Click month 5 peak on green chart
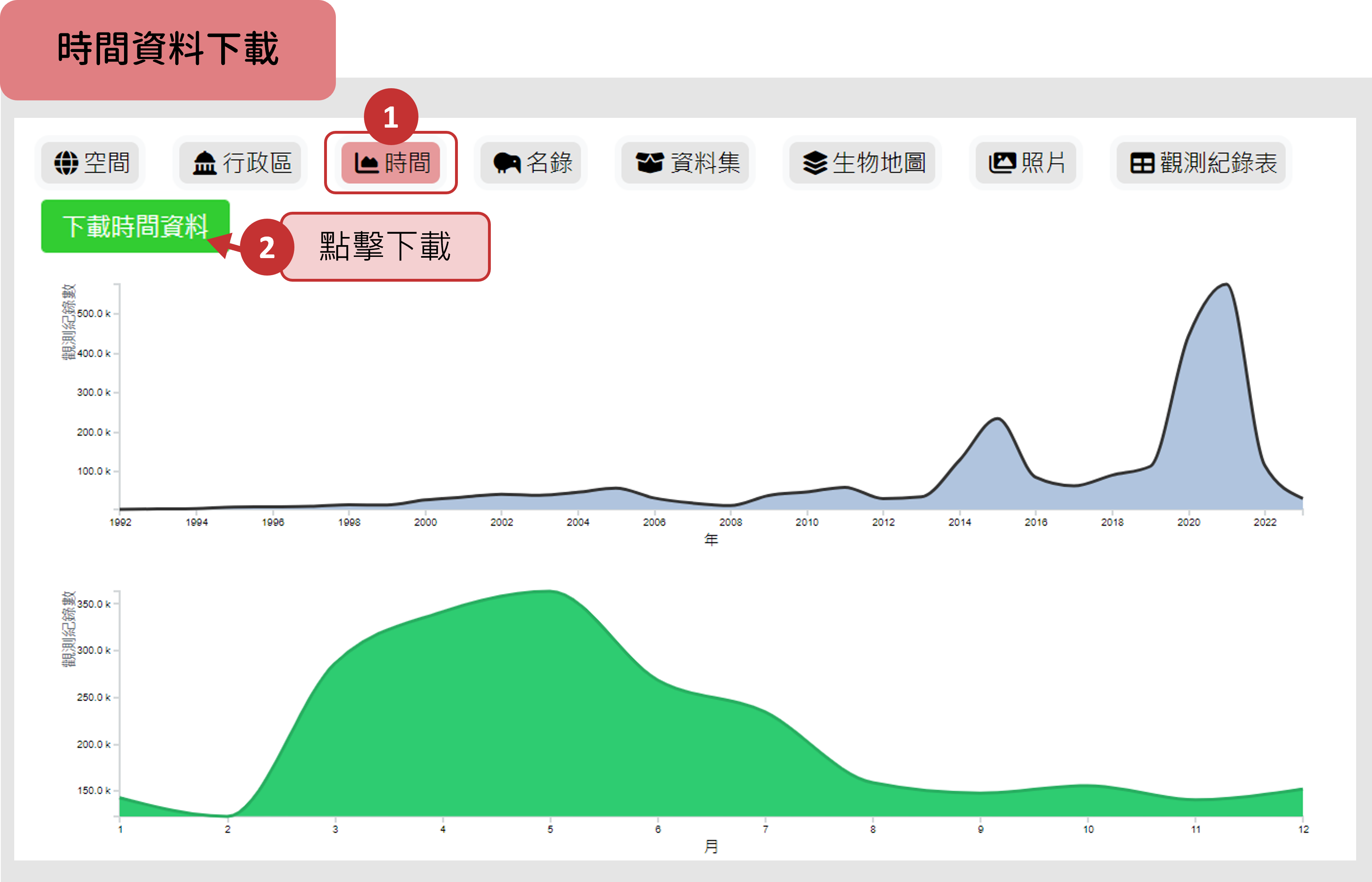 [551, 592]
